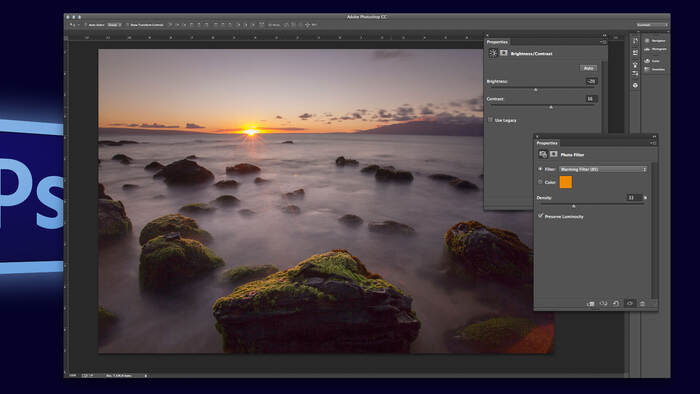Select the Filter radio button
The image size is (700, 394).
point(540,169)
